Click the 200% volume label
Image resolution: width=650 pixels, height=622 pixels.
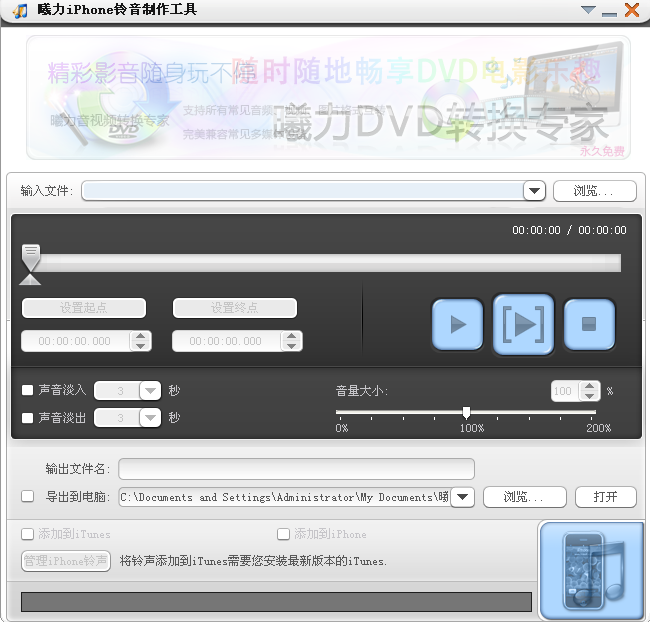[598, 428]
